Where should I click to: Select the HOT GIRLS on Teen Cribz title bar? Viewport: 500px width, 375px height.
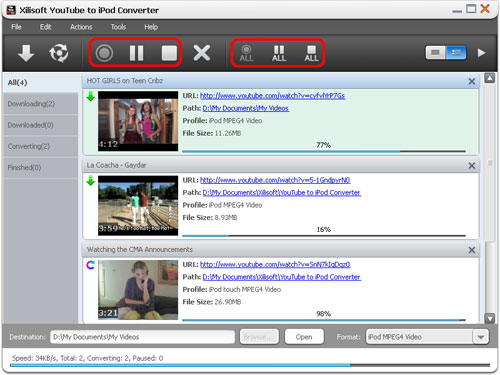point(281,81)
